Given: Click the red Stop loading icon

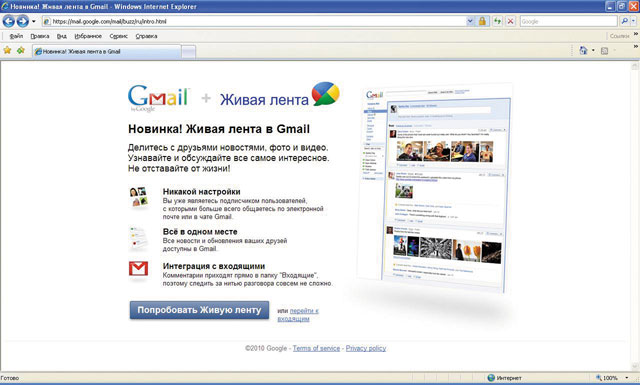Looking at the screenshot, I should pos(510,21).
